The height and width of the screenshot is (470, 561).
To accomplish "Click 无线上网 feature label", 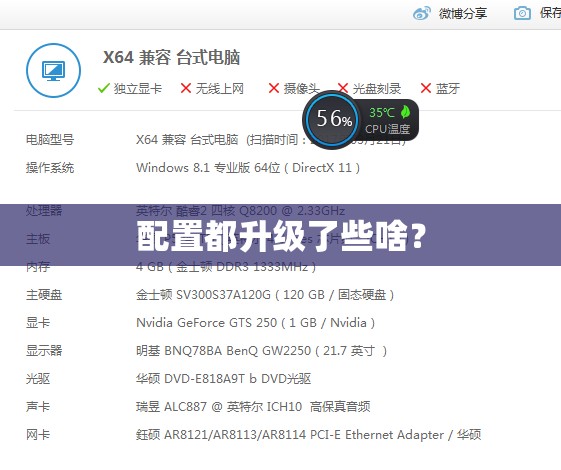I will 219,88.
